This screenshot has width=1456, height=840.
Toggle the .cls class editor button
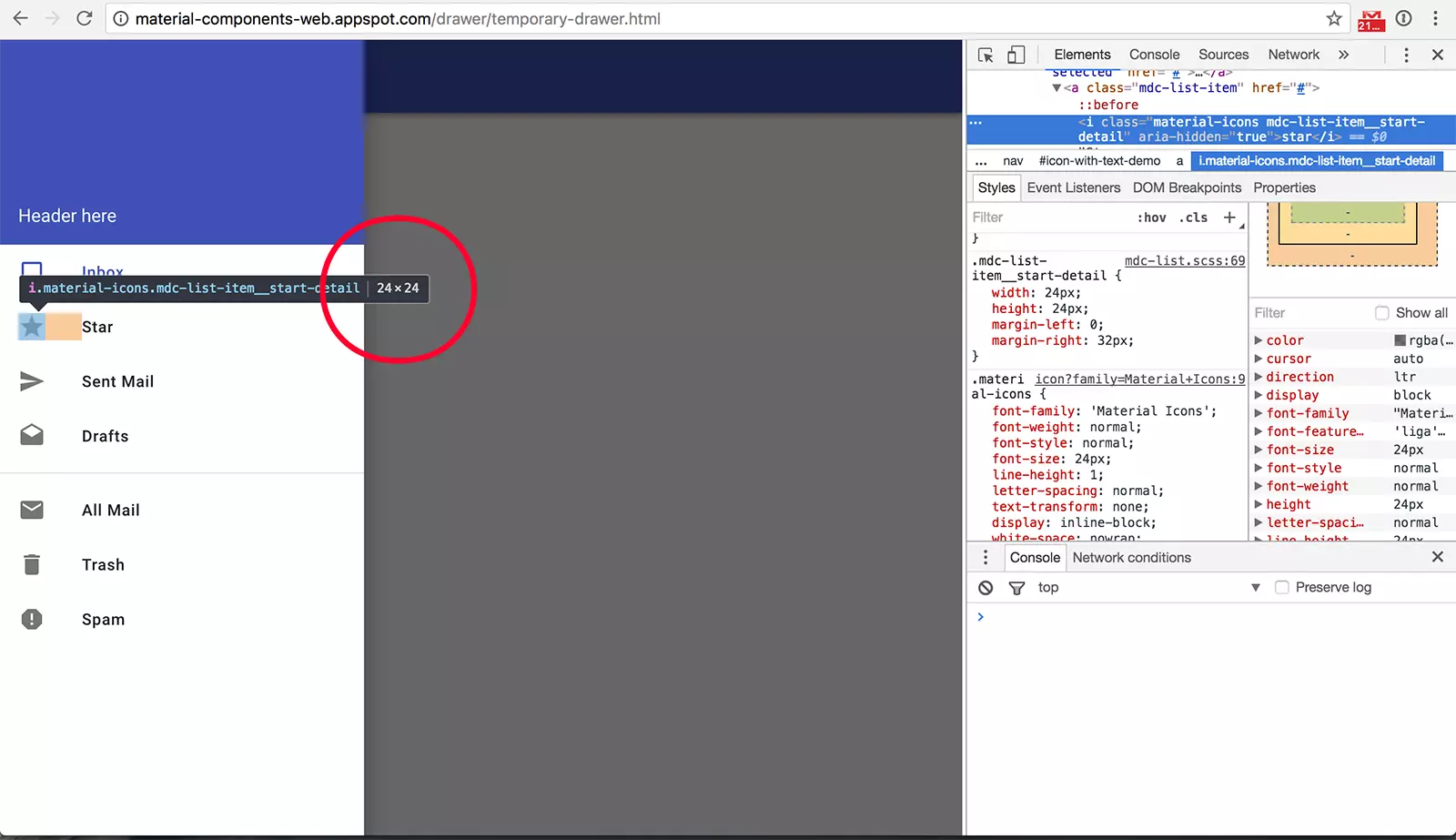[1193, 218]
